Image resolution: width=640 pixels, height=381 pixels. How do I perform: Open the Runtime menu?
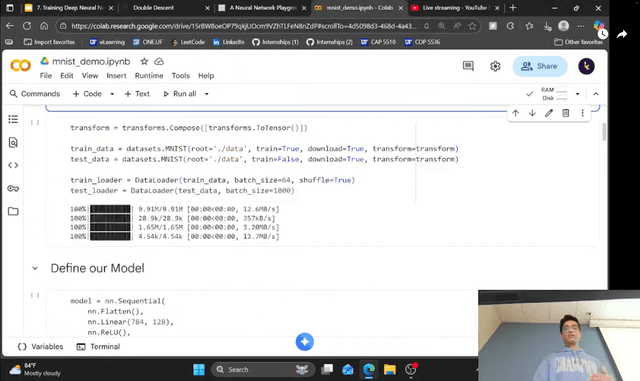(149, 76)
